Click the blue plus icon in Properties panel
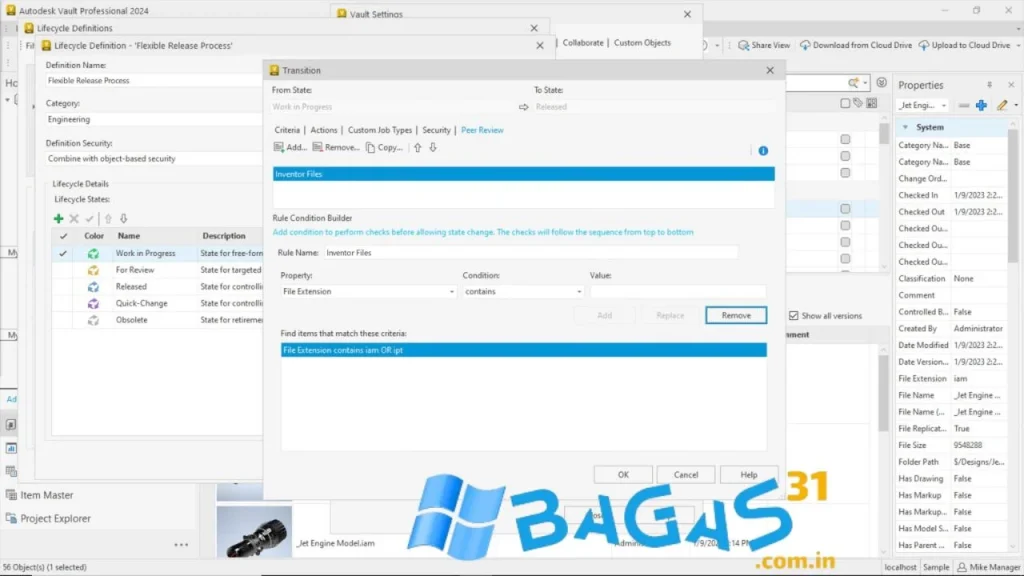The height and width of the screenshot is (576, 1024). 981,105
